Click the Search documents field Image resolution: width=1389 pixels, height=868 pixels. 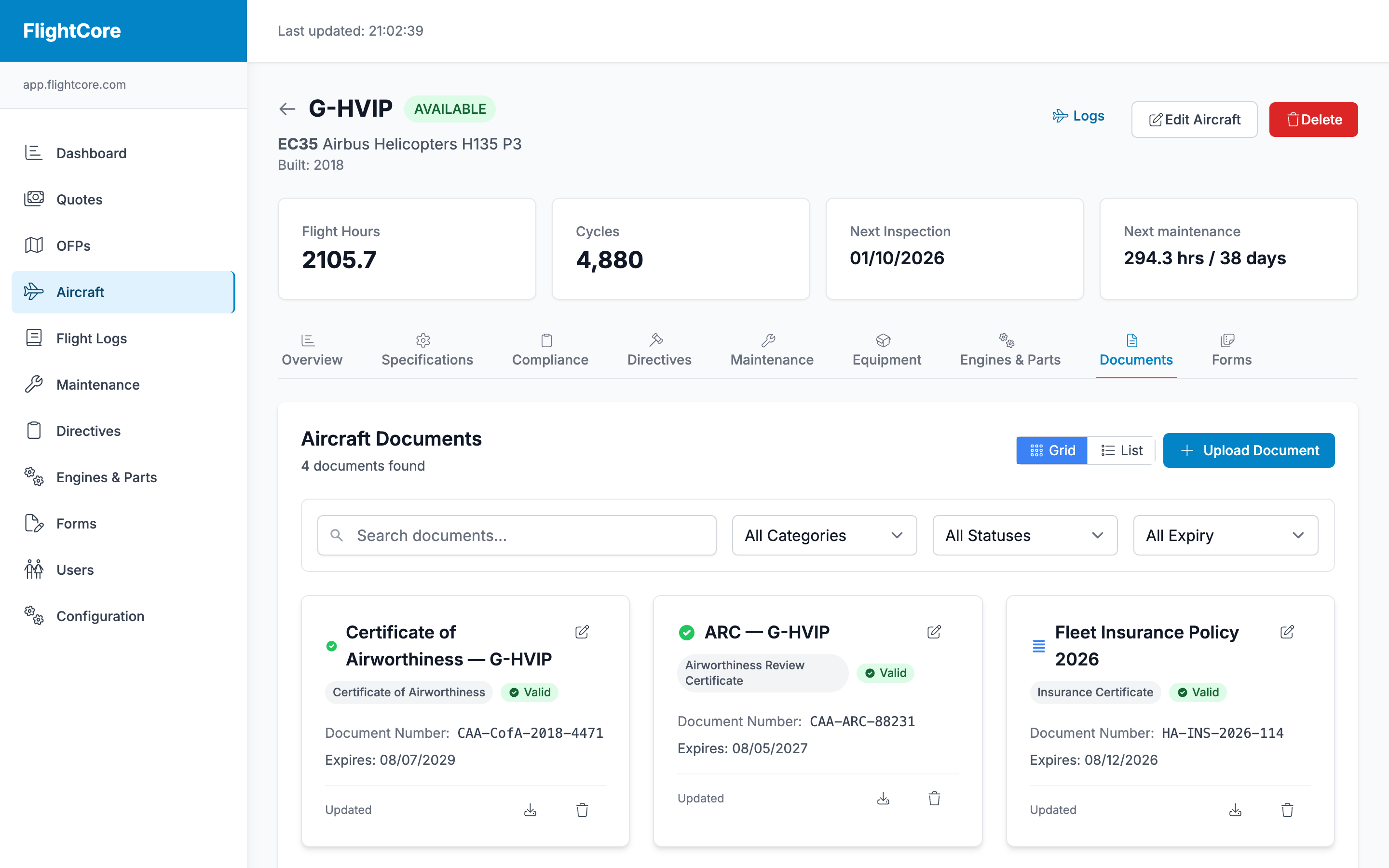pyautogui.click(x=517, y=535)
